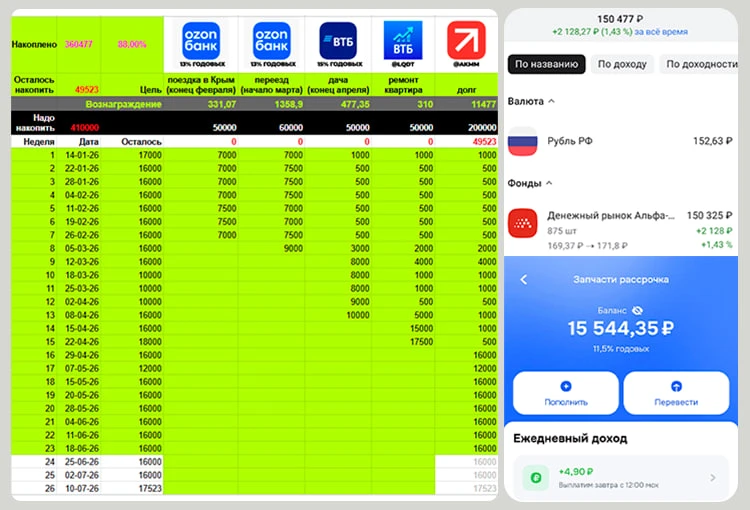Click the Вознаграждение row label
This screenshot has width=750, height=510.
123,104
